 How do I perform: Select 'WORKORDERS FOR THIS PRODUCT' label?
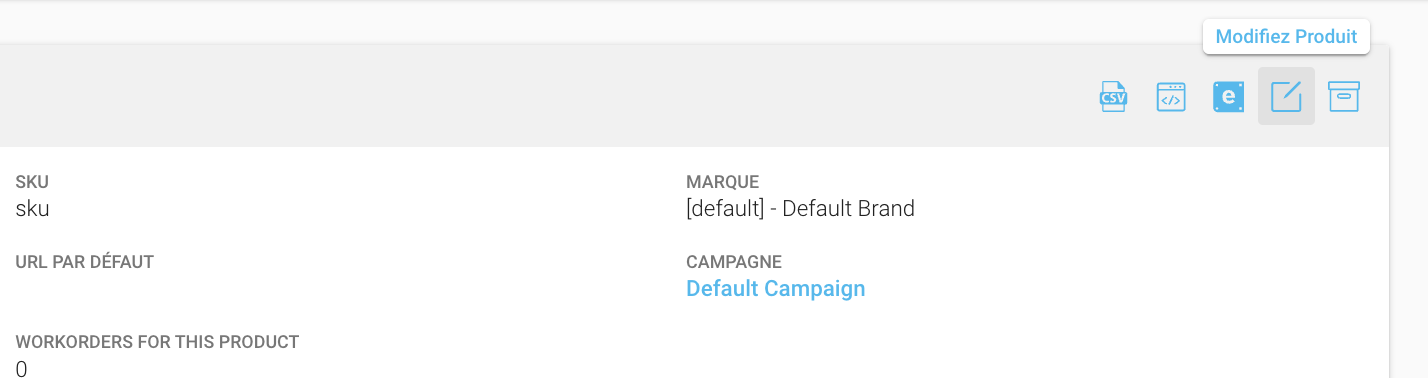pos(157,342)
